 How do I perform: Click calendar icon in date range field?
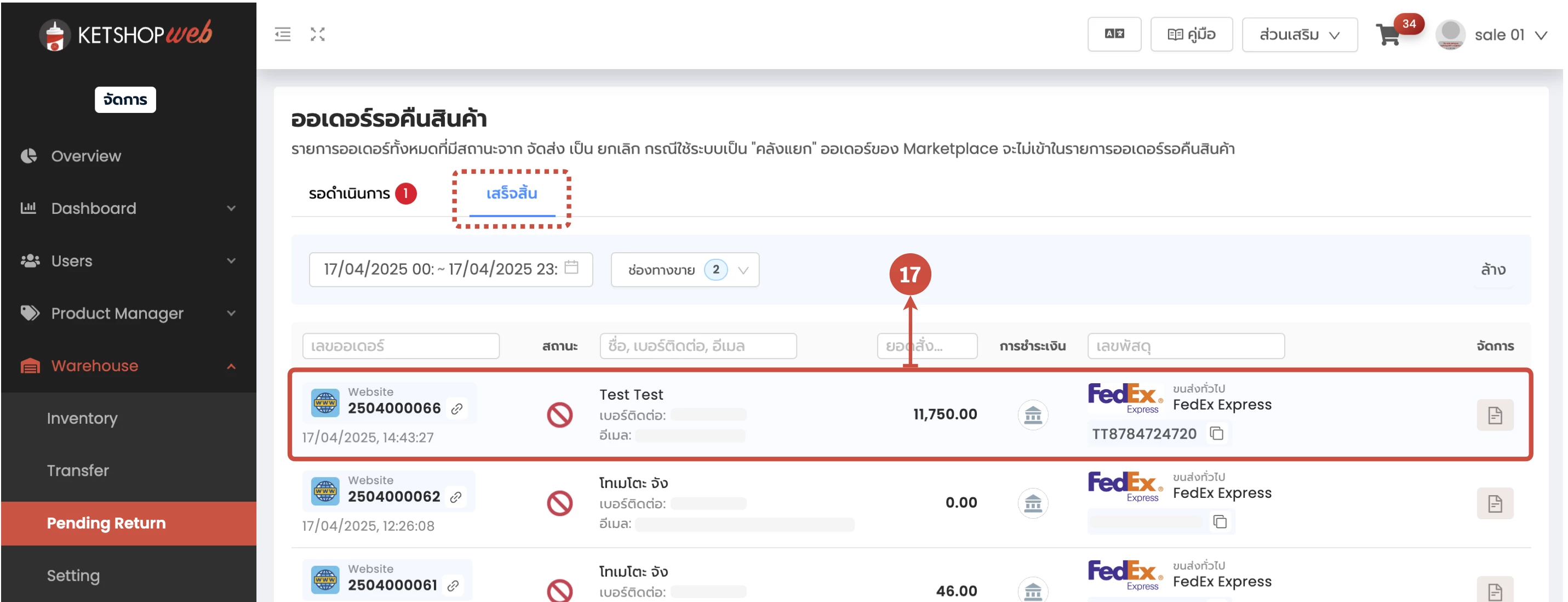571,268
